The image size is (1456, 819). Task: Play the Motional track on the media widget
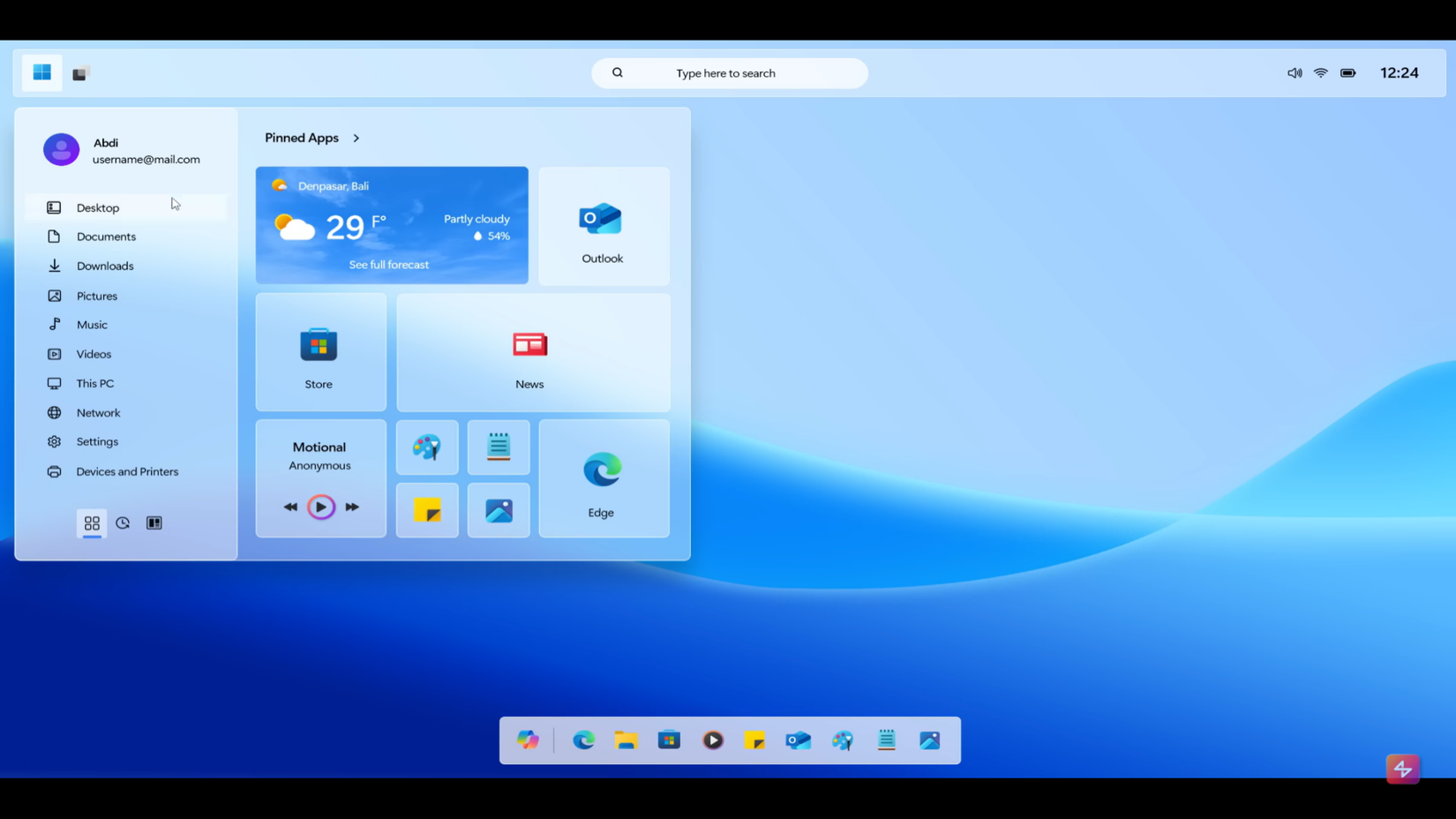[x=320, y=506]
